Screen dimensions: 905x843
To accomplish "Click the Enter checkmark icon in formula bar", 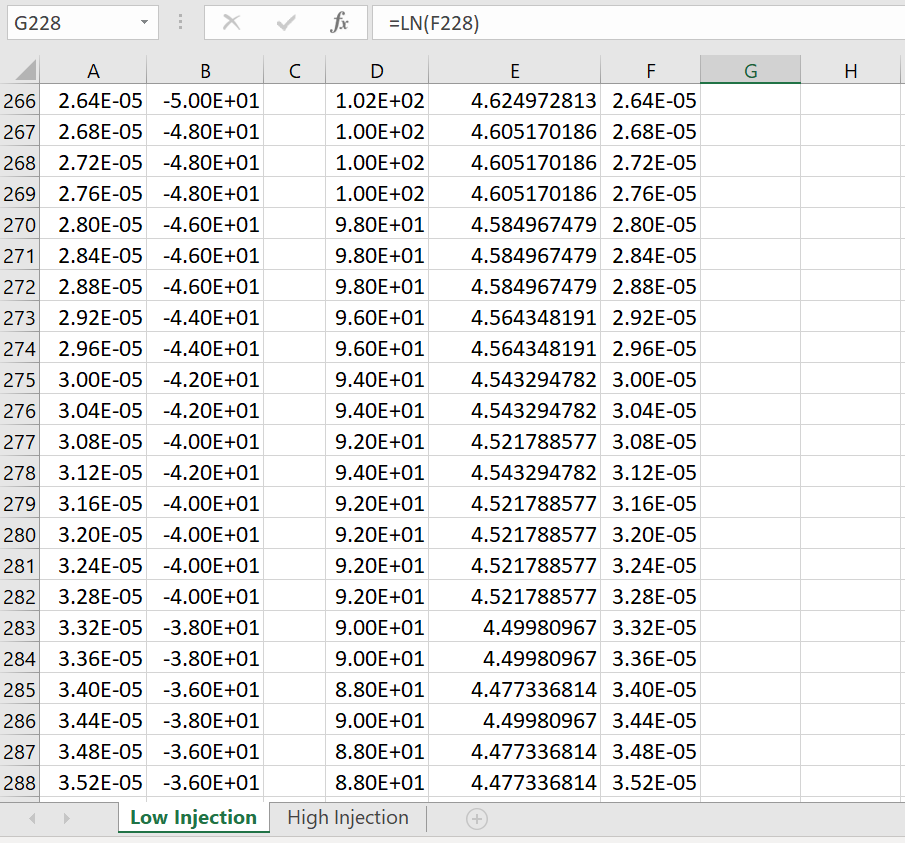I will coord(286,23).
